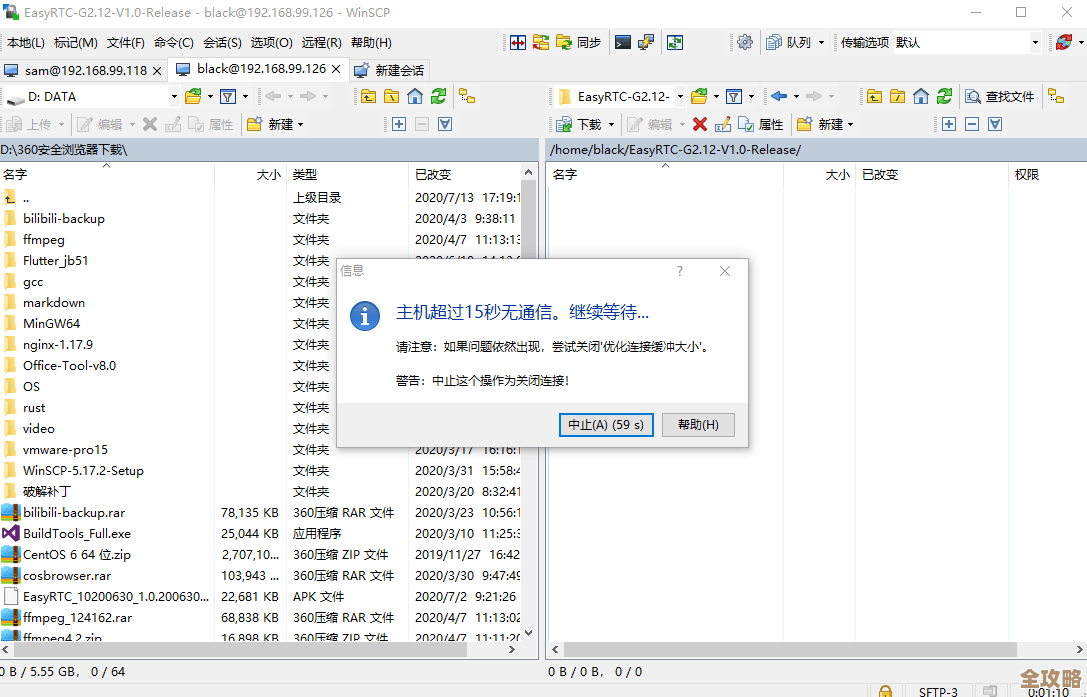This screenshot has height=697, width=1087.
Task: Refresh the remote directory listing
Action: tap(944, 96)
